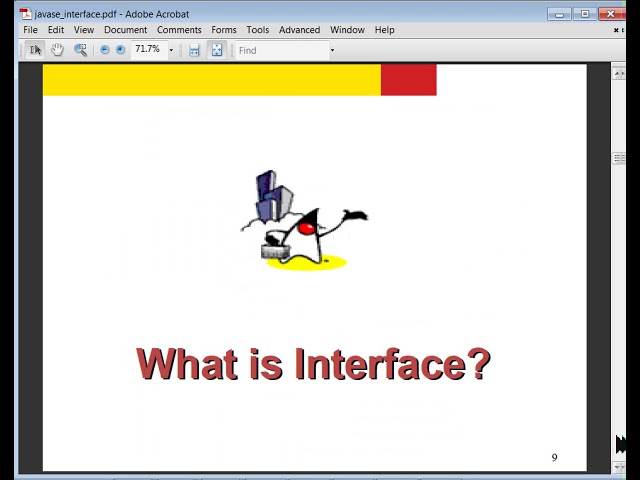Open the Edit menu
The height and width of the screenshot is (480, 640).
[56, 30]
